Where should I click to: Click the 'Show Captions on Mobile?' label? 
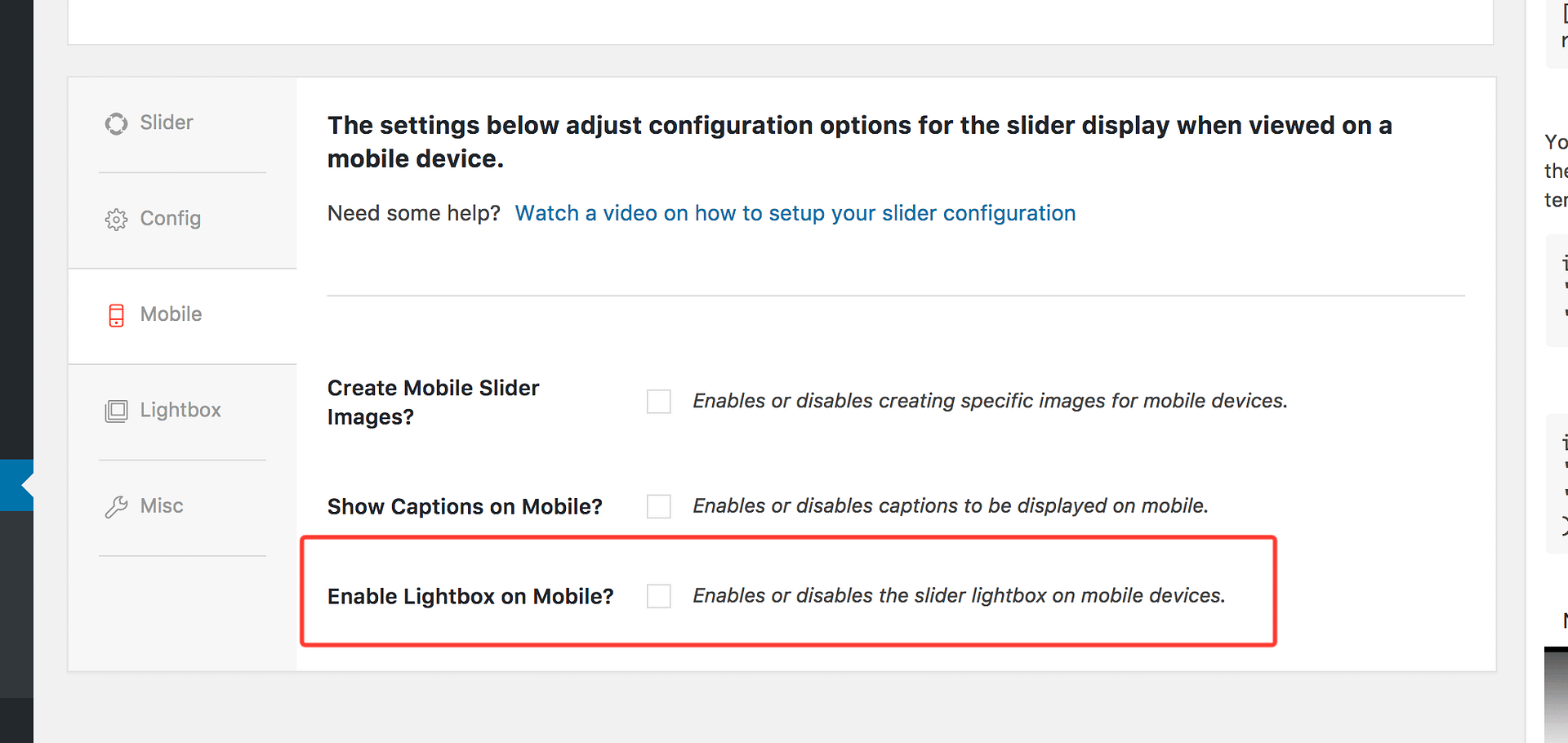pos(465,507)
